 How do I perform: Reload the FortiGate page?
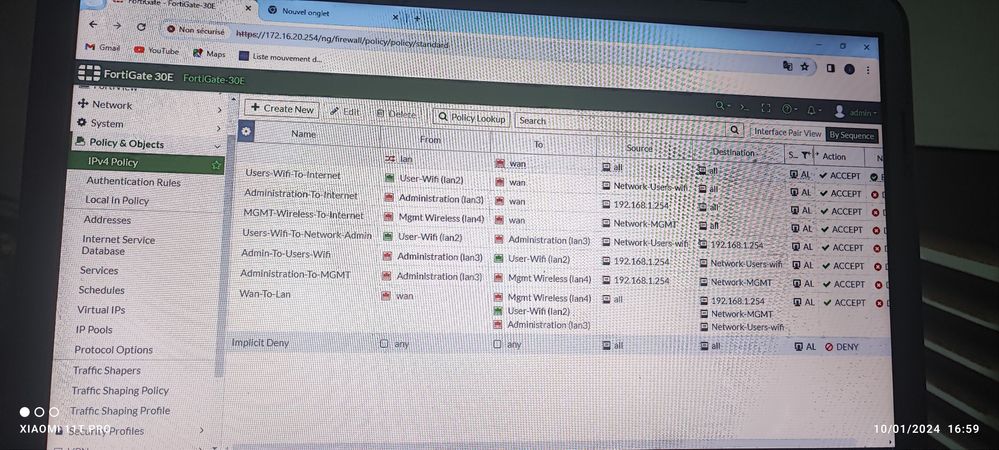coord(141,27)
